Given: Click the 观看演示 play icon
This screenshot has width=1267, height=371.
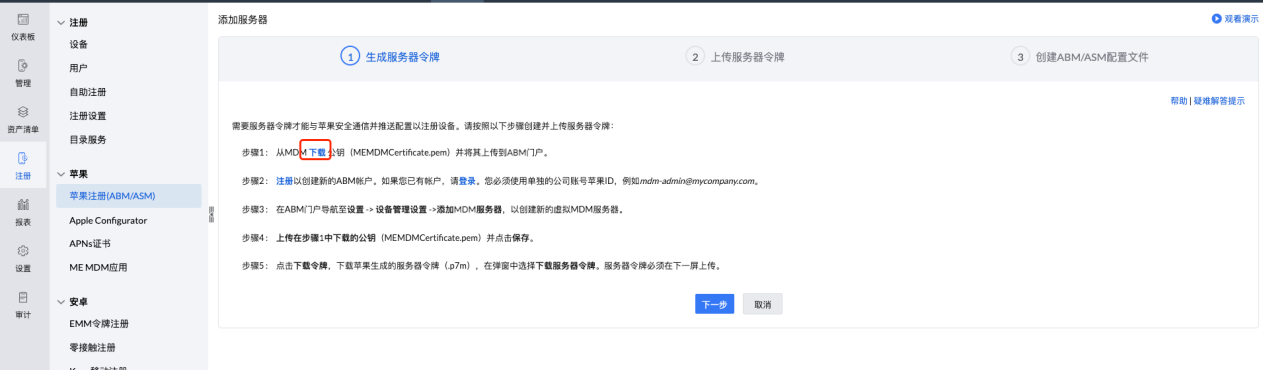Looking at the screenshot, I should tap(1217, 19).
